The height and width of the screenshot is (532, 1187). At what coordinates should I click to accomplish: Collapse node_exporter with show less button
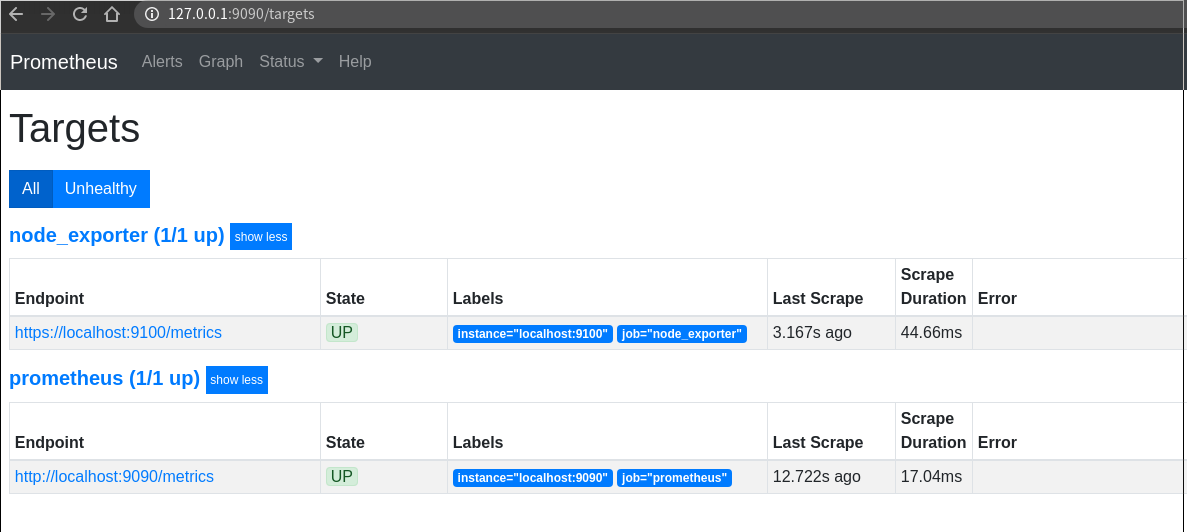(261, 237)
